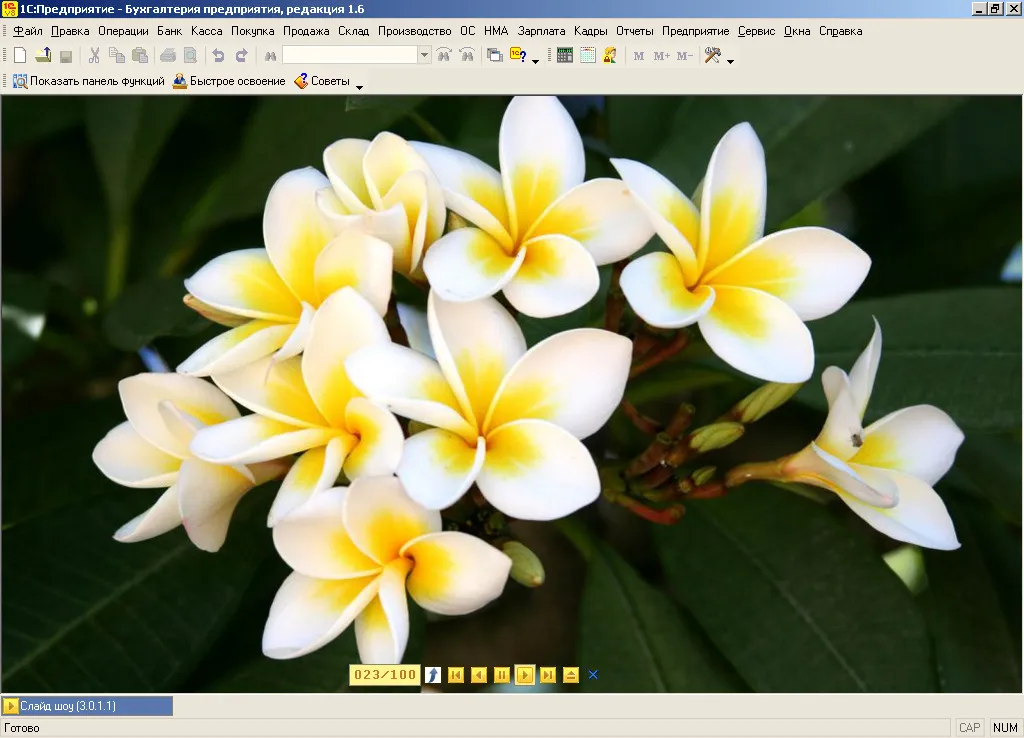This screenshot has height=738, width=1024.
Task: Open the Банк menu
Action: click(170, 31)
